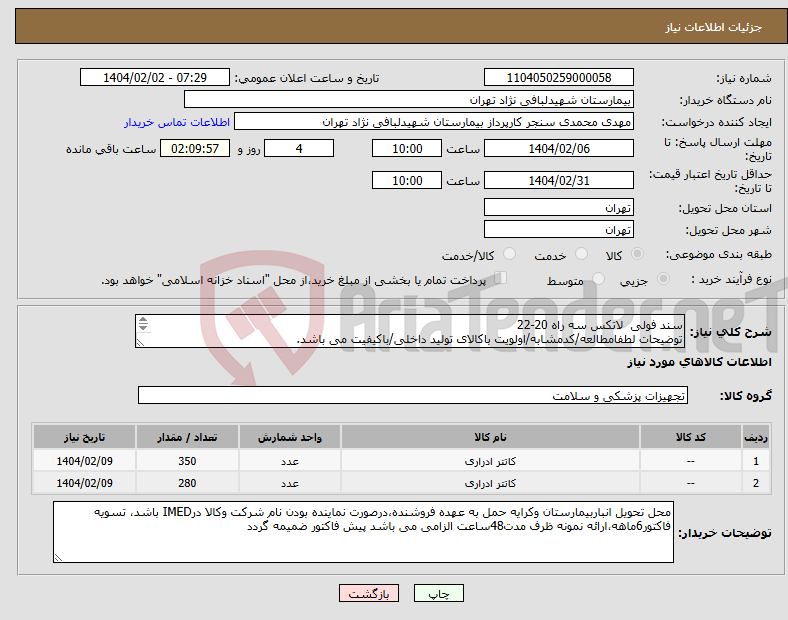The width and height of the screenshot is (788, 620).
Task: Click the goods group field تجهیزات پزشکی و سلامت
Action: click(413, 395)
